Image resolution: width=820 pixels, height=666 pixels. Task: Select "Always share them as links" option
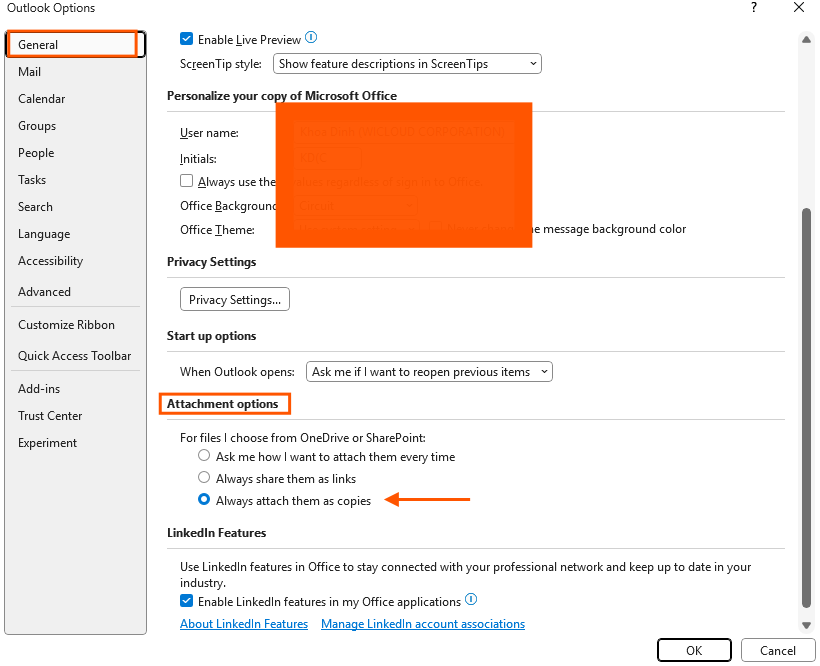coord(204,477)
